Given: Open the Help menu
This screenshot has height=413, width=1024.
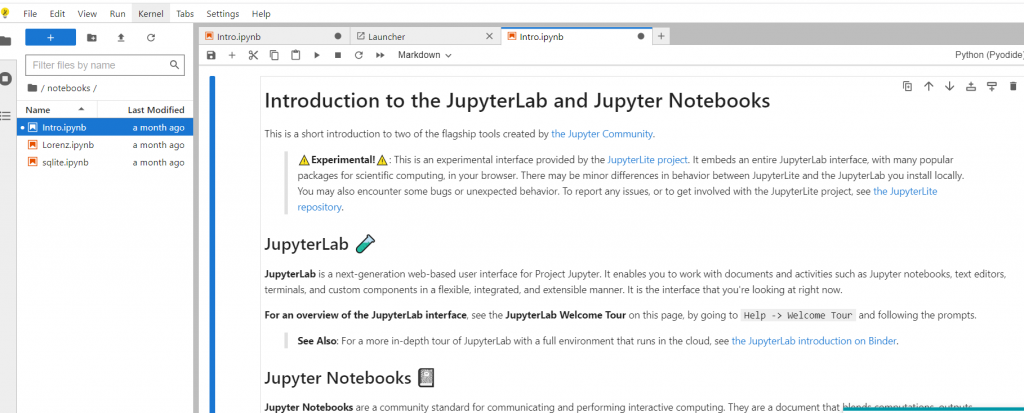Looking at the screenshot, I should tap(261, 14).
